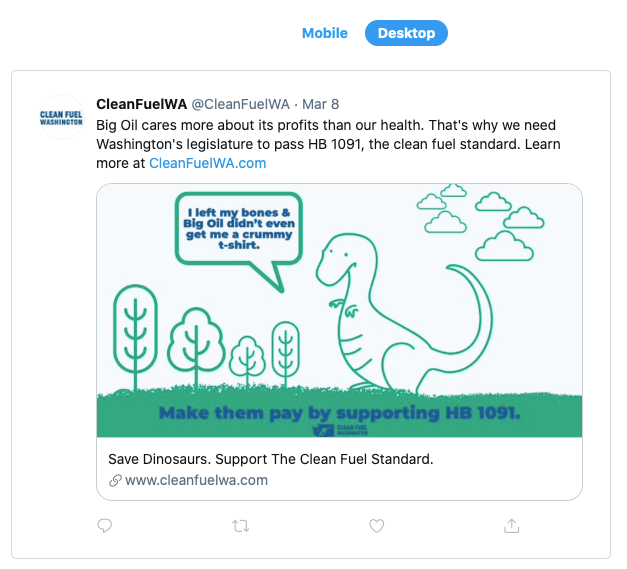Click the www.cleanfuelwa.com card domain
The height and width of the screenshot is (569, 627).
pos(197,480)
